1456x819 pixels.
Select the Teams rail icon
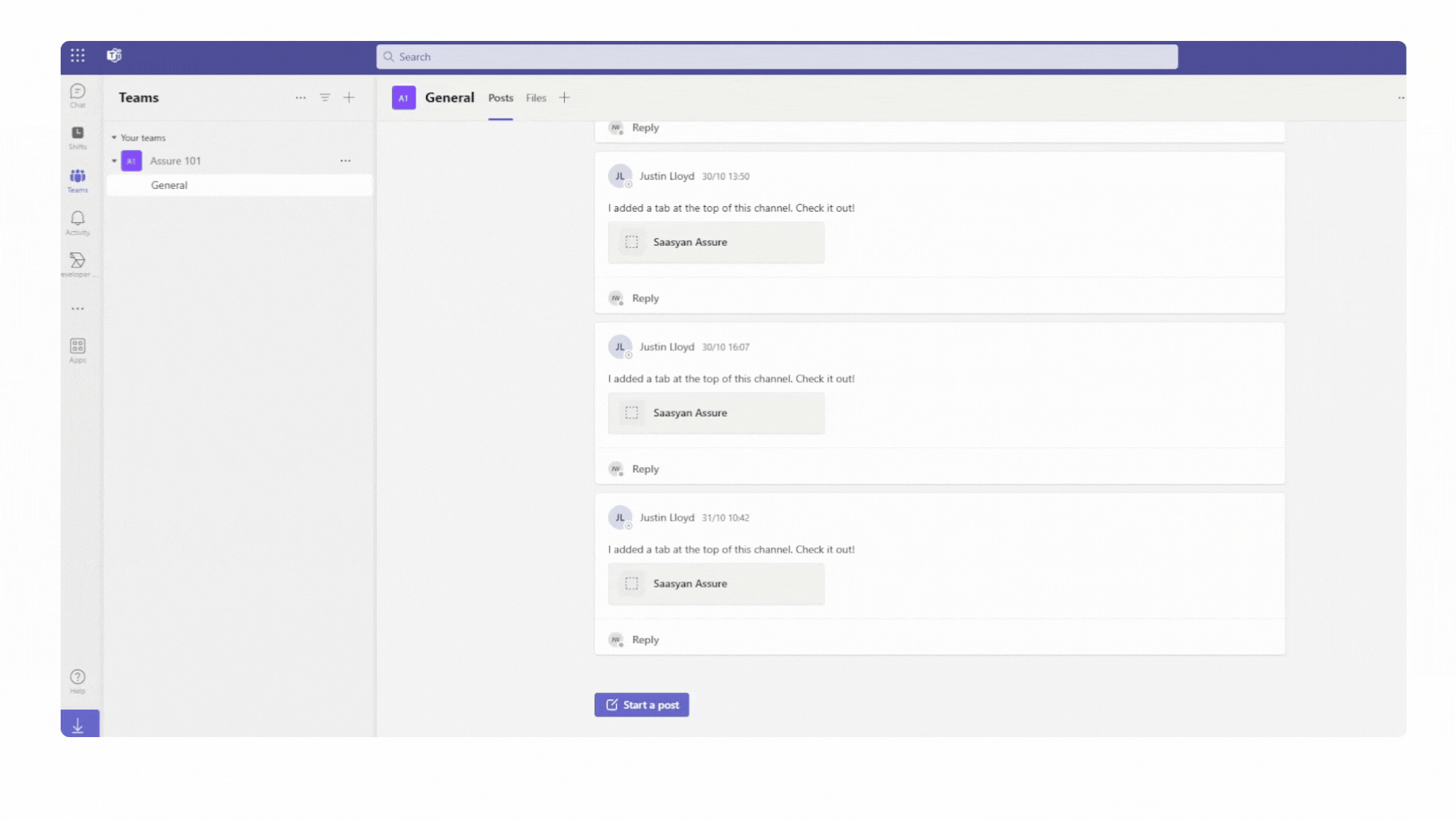[77, 180]
